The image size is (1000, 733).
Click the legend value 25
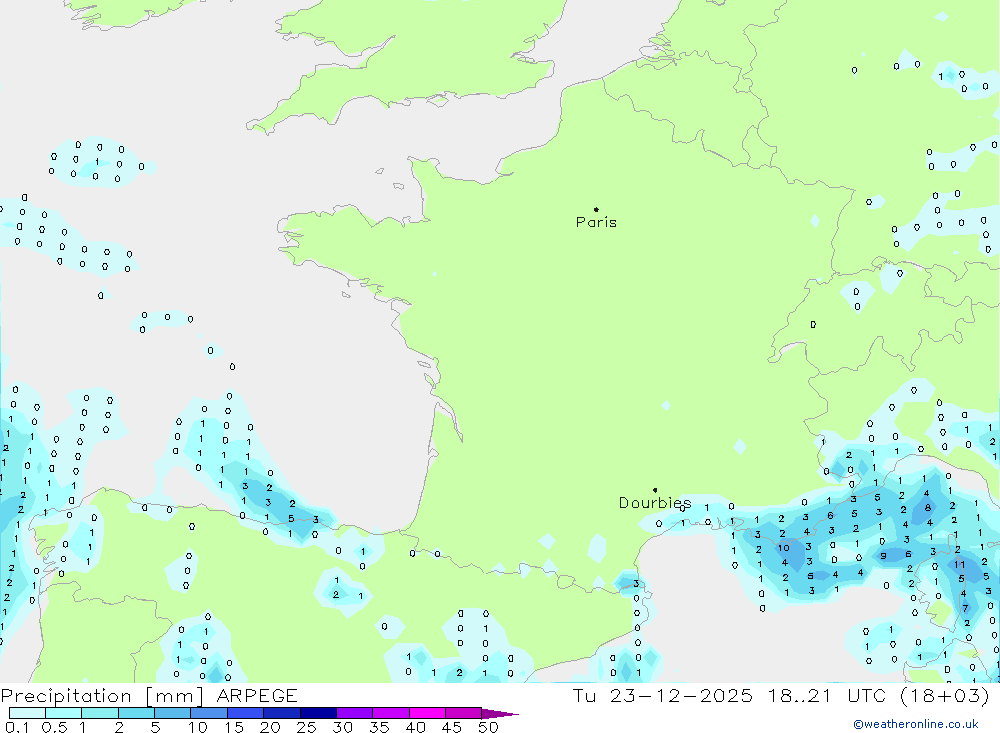tap(306, 727)
